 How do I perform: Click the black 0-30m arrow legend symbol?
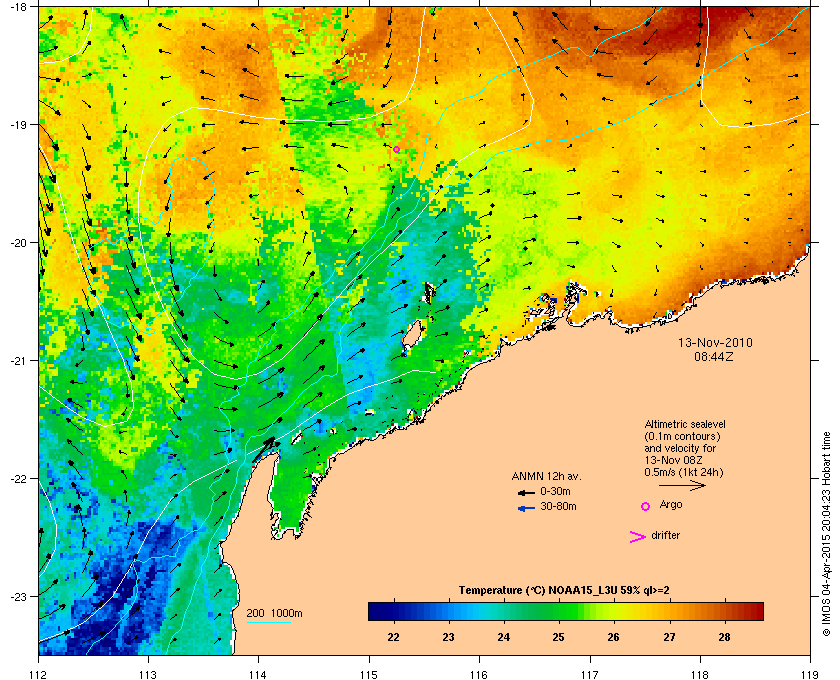click(526, 492)
